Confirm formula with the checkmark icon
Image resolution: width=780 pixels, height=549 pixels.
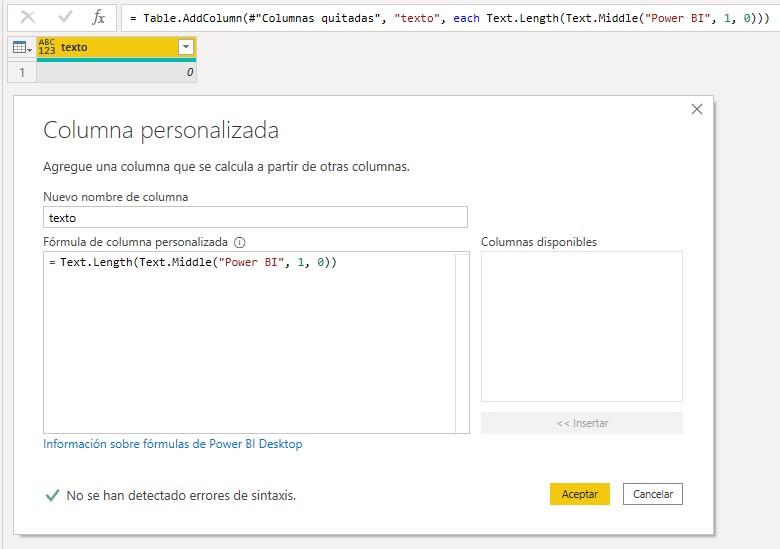[x=64, y=17]
